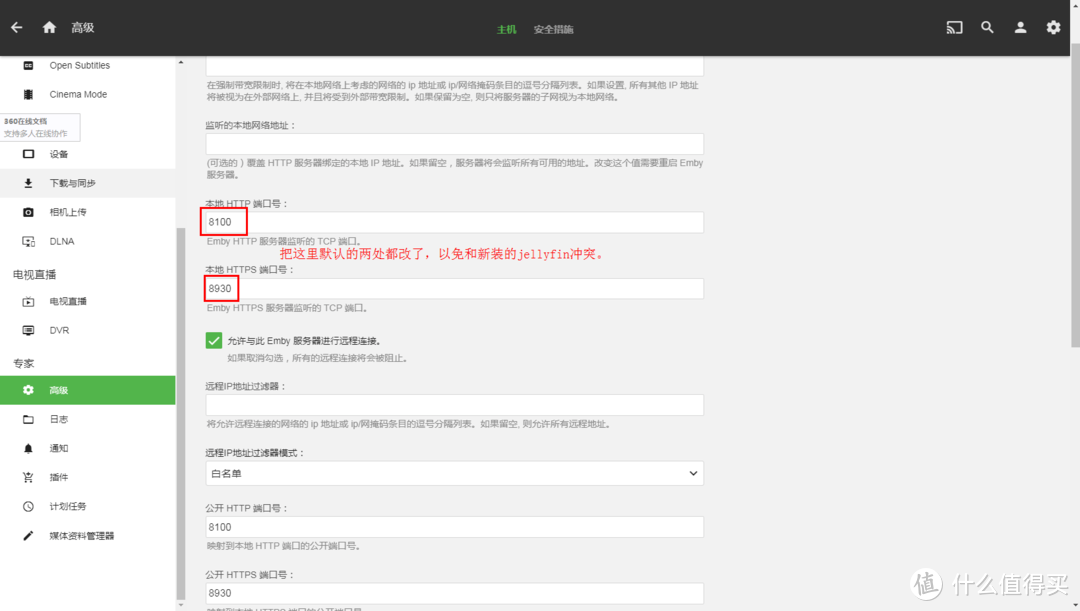The height and width of the screenshot is (611, 1080).
Task: Click the 远程IP地址过滤器 input field
Action: 455,405
